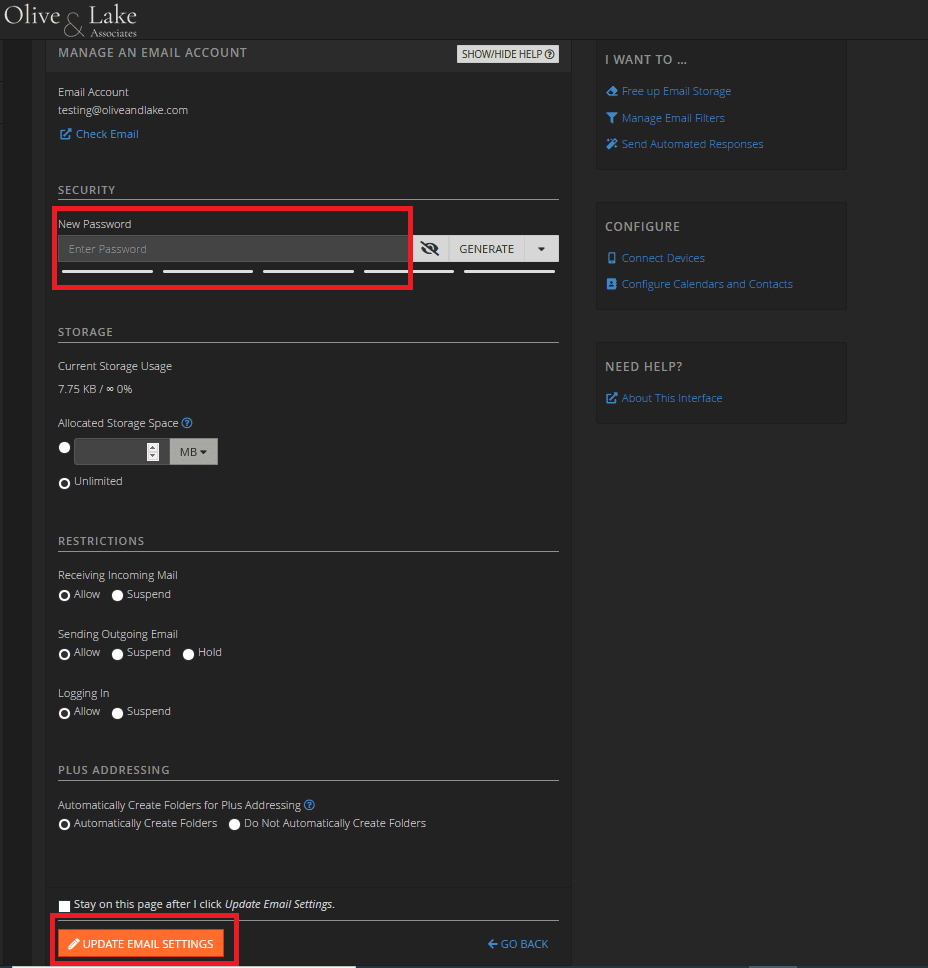Click the Free up Email Storage icon

[x=611, y=91]
